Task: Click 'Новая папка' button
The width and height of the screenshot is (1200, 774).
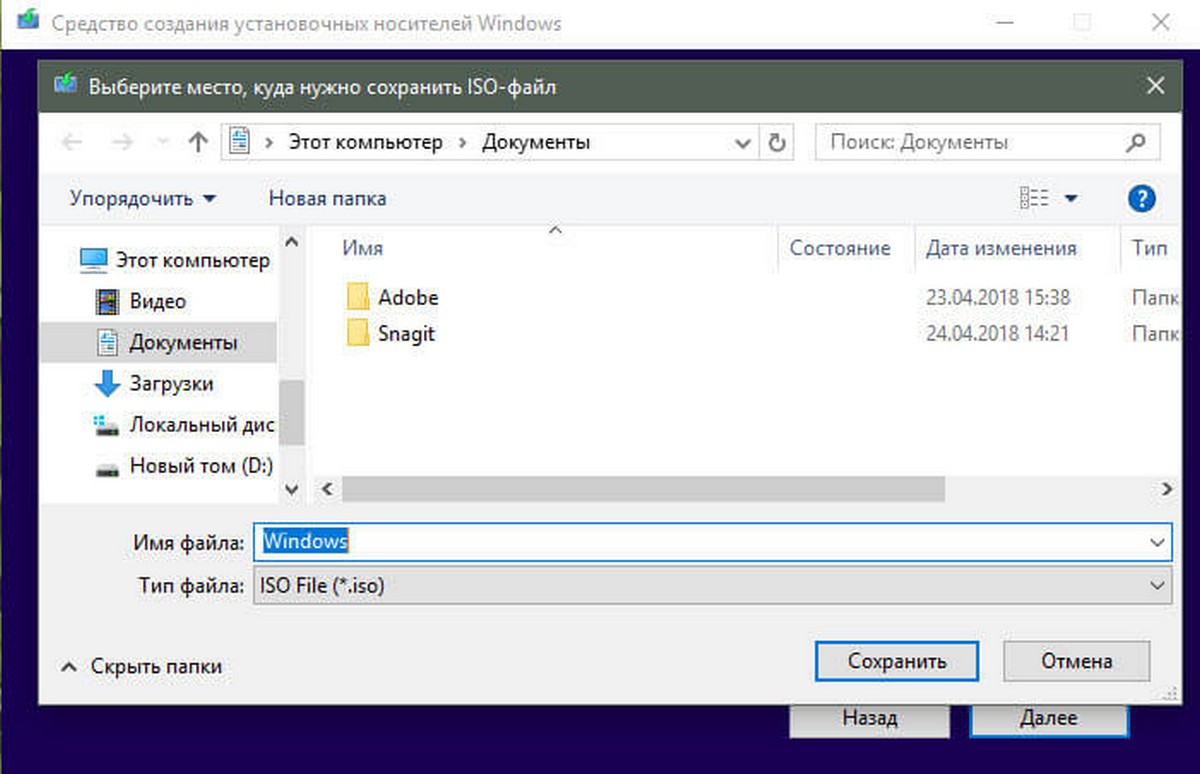Action: point(327,198)
